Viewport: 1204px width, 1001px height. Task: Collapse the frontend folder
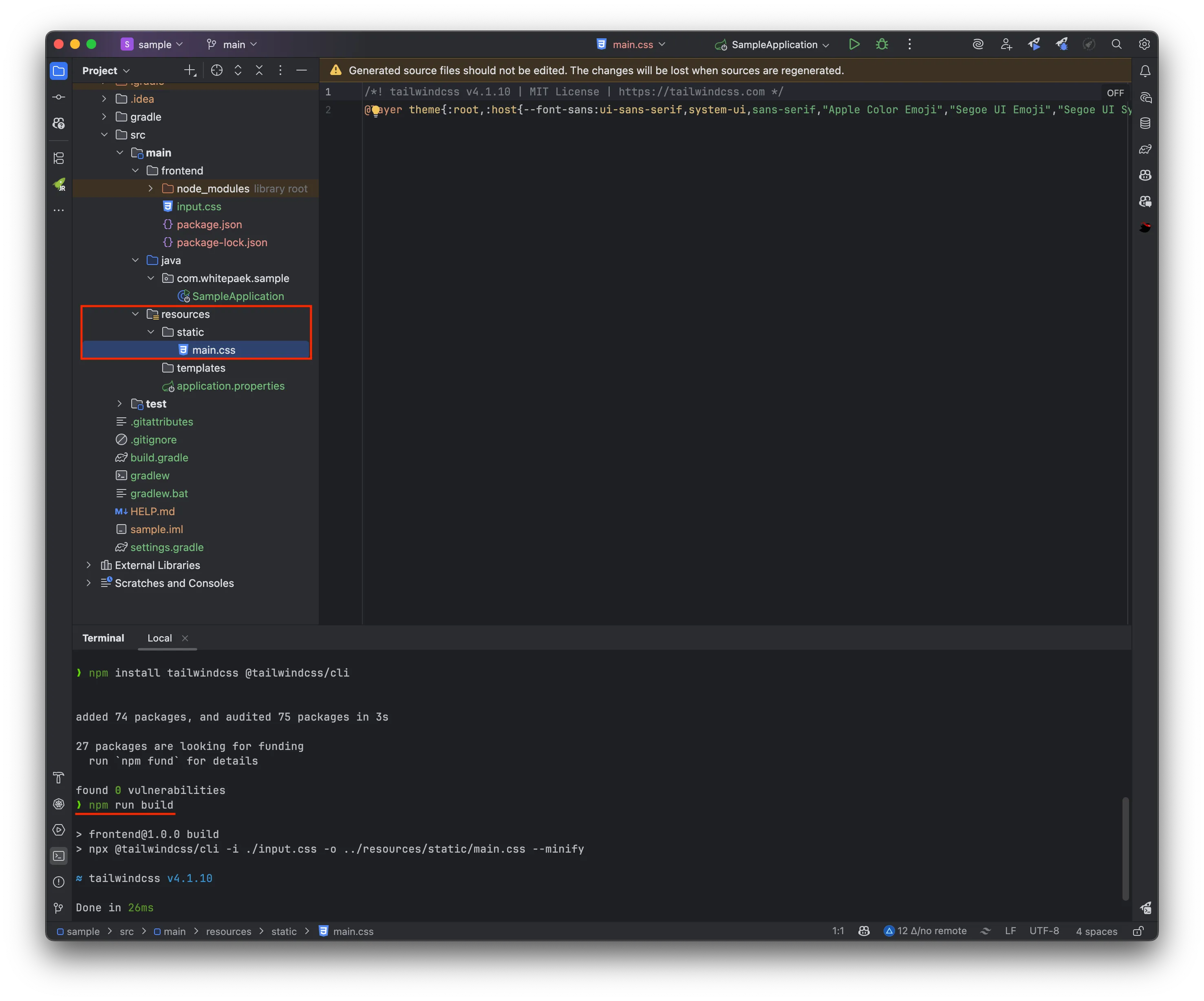[x=135, y=170]
